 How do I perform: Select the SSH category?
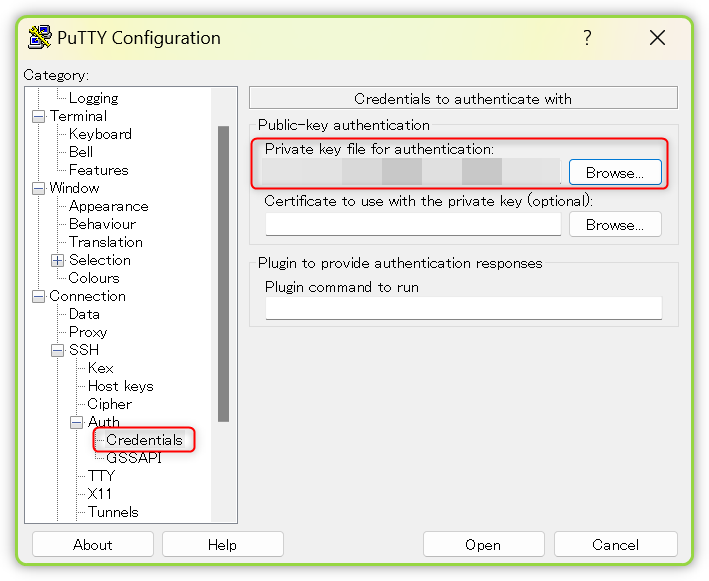(84, 350)
